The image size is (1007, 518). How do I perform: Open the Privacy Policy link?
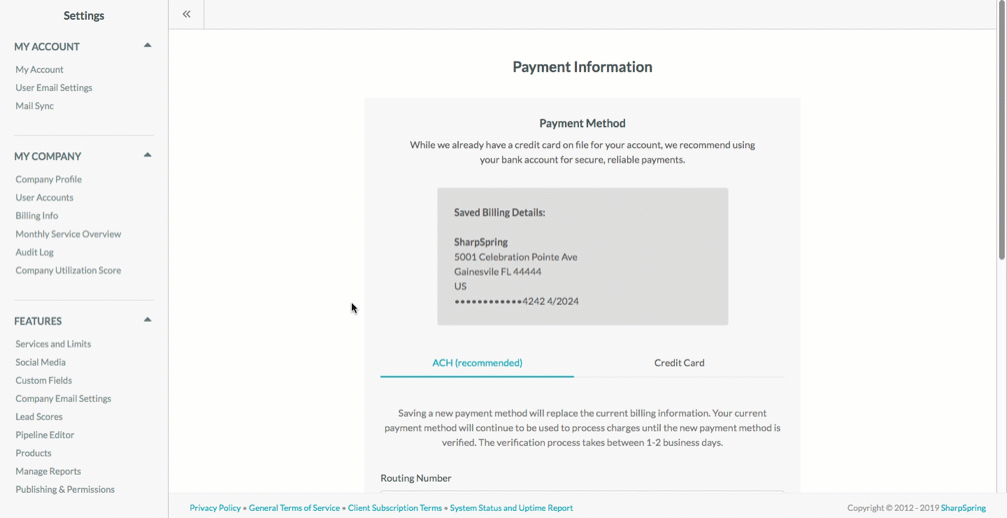click(215, 508)
